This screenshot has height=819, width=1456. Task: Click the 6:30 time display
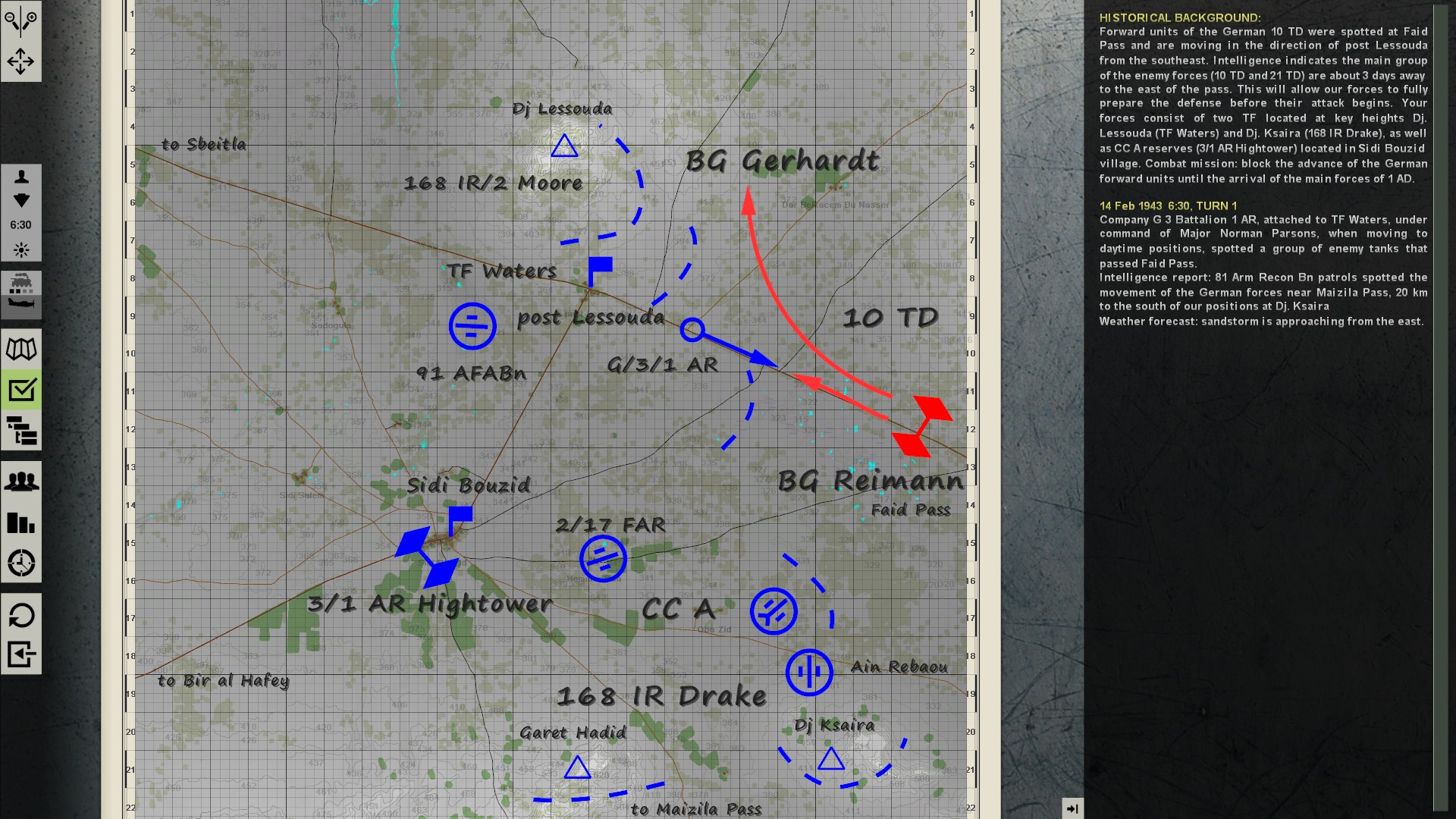[21, 225]
